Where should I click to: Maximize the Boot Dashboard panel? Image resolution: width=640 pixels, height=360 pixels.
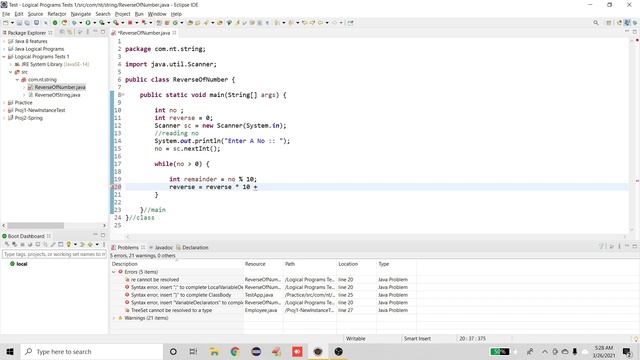click(x=103, y=235)
